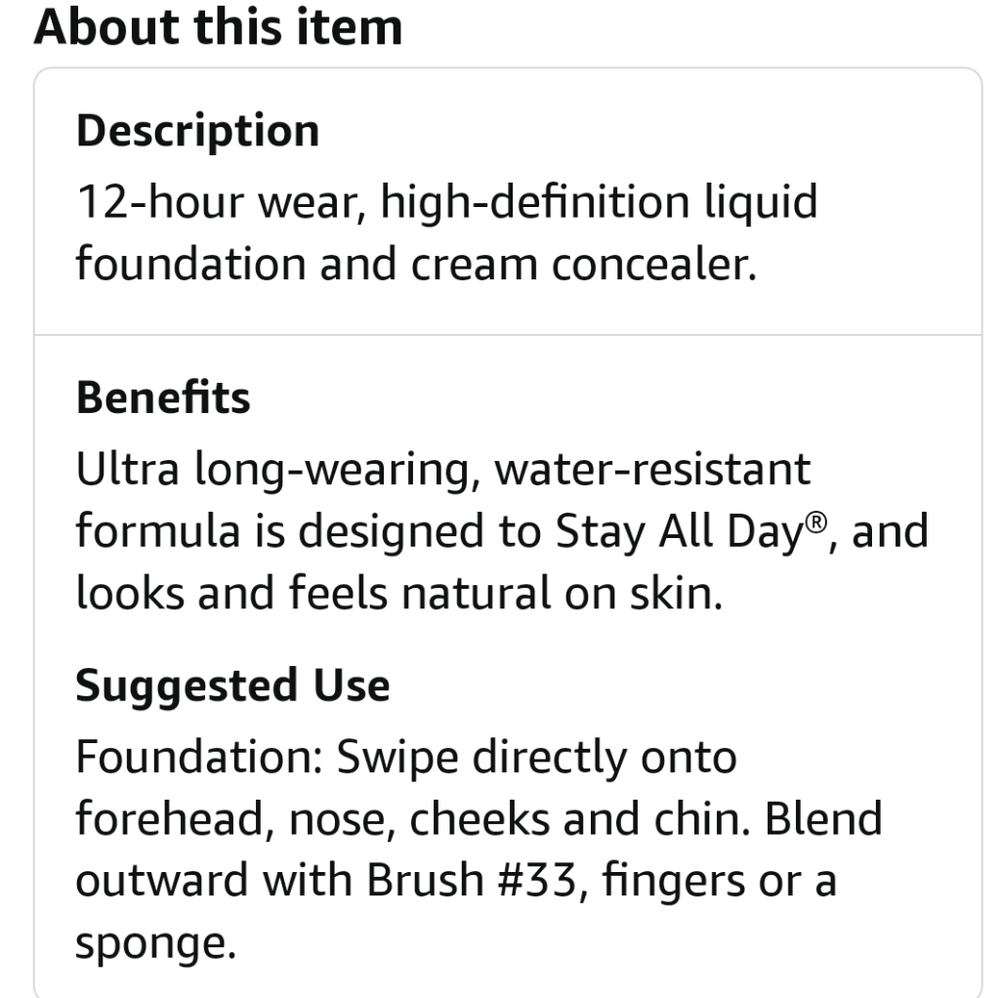Tap the word "Blend"
The image size is (1000, 998).
pos(825,819)
